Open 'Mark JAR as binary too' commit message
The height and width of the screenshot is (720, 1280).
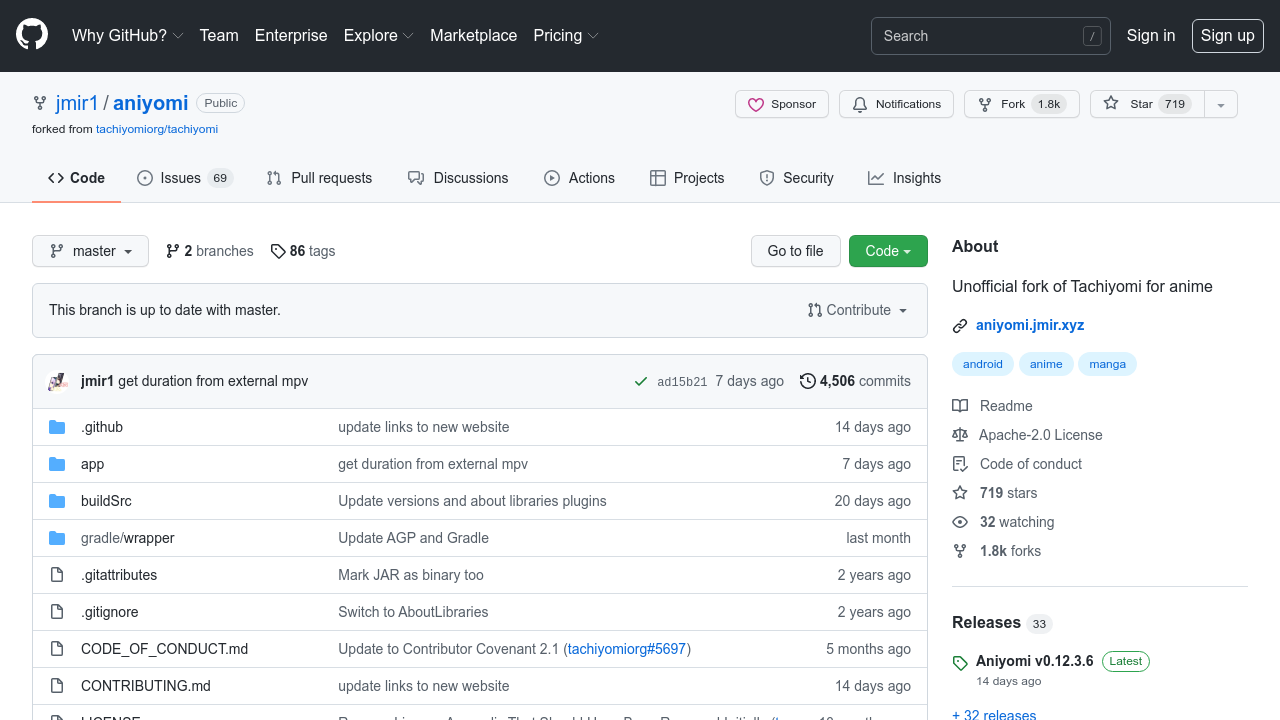tap(411, 575)
